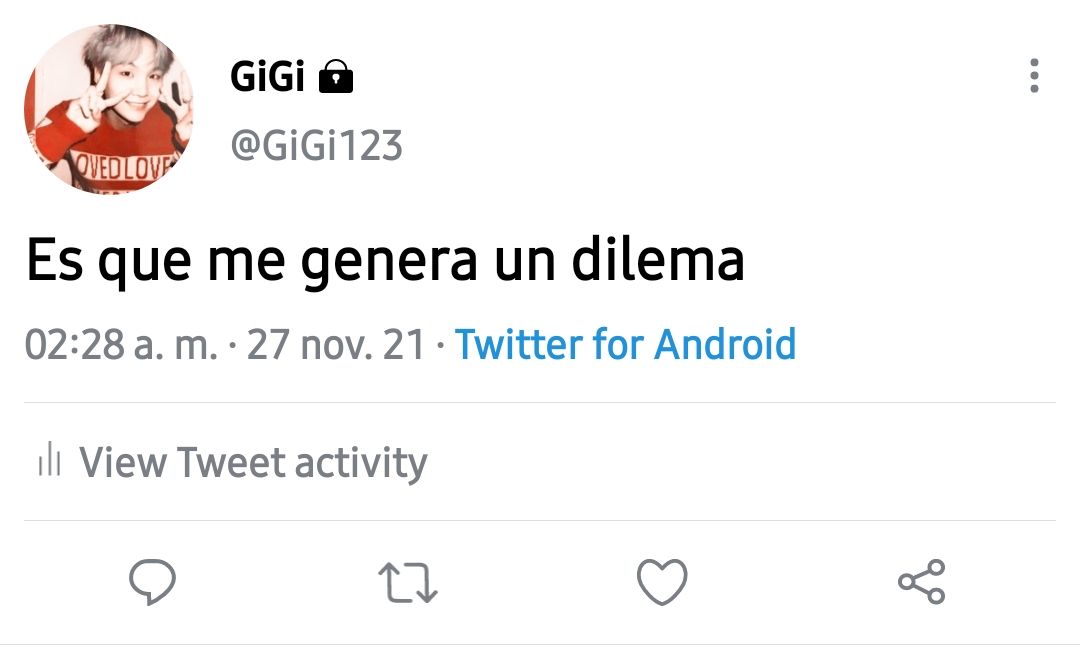Click the word 'activity' in Tweet activity row
Image resolution: width=1080 pixels, height=659 pixels.
[x=361, y=463]
